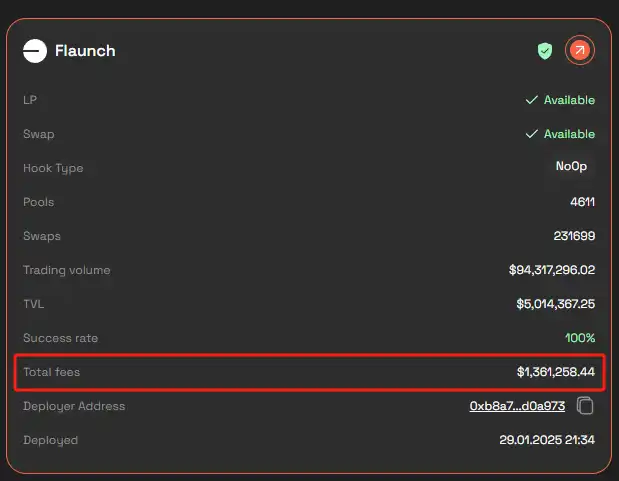
Task: Click the Trading volume value
Action: point(551,270)
